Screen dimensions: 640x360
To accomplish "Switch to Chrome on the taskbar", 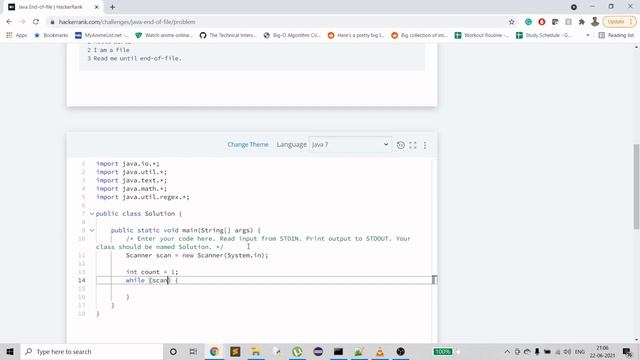I will 214,351.
